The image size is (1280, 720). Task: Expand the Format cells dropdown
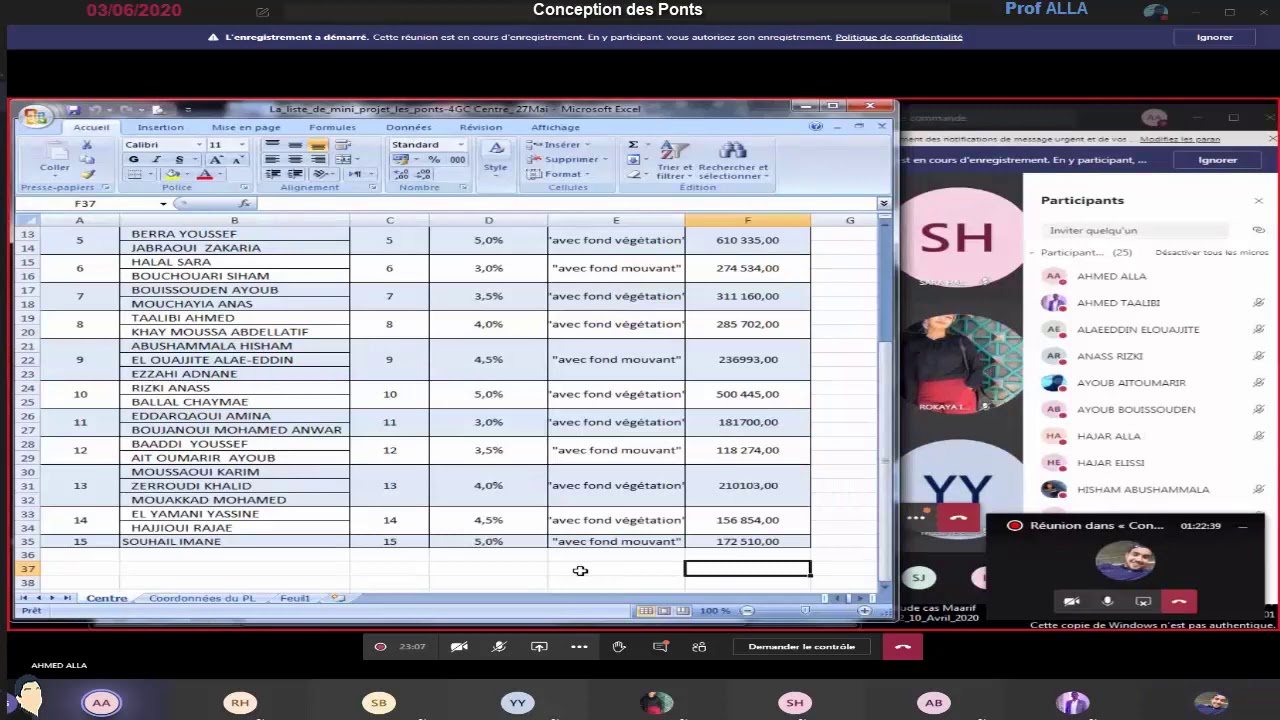(x=588, y=174)
